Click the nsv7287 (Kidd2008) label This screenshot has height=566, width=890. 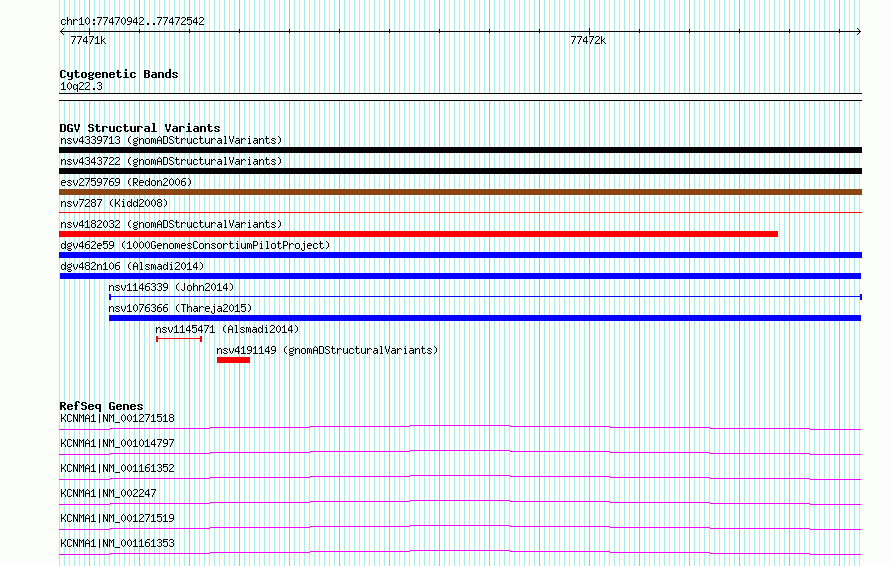click(x=114, y=203)
